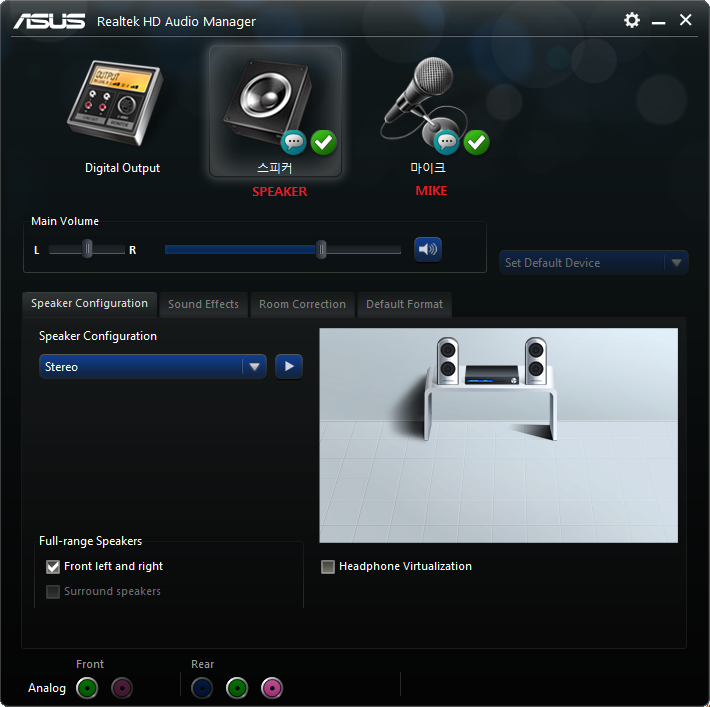710x707 pixels.
Task: Click the rear pink analog jack
Action: point(272,688)
